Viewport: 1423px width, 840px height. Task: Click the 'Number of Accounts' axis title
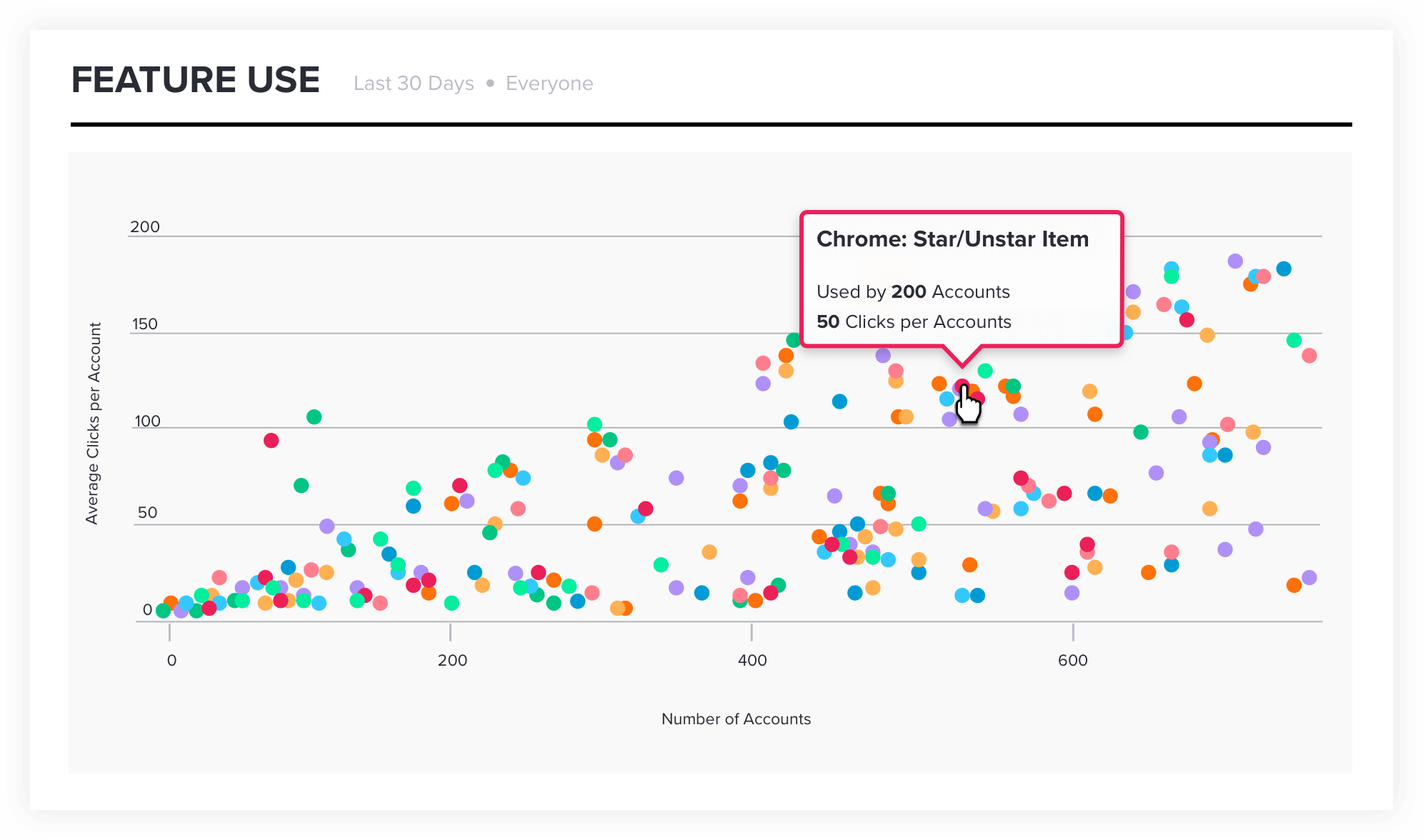736,719
